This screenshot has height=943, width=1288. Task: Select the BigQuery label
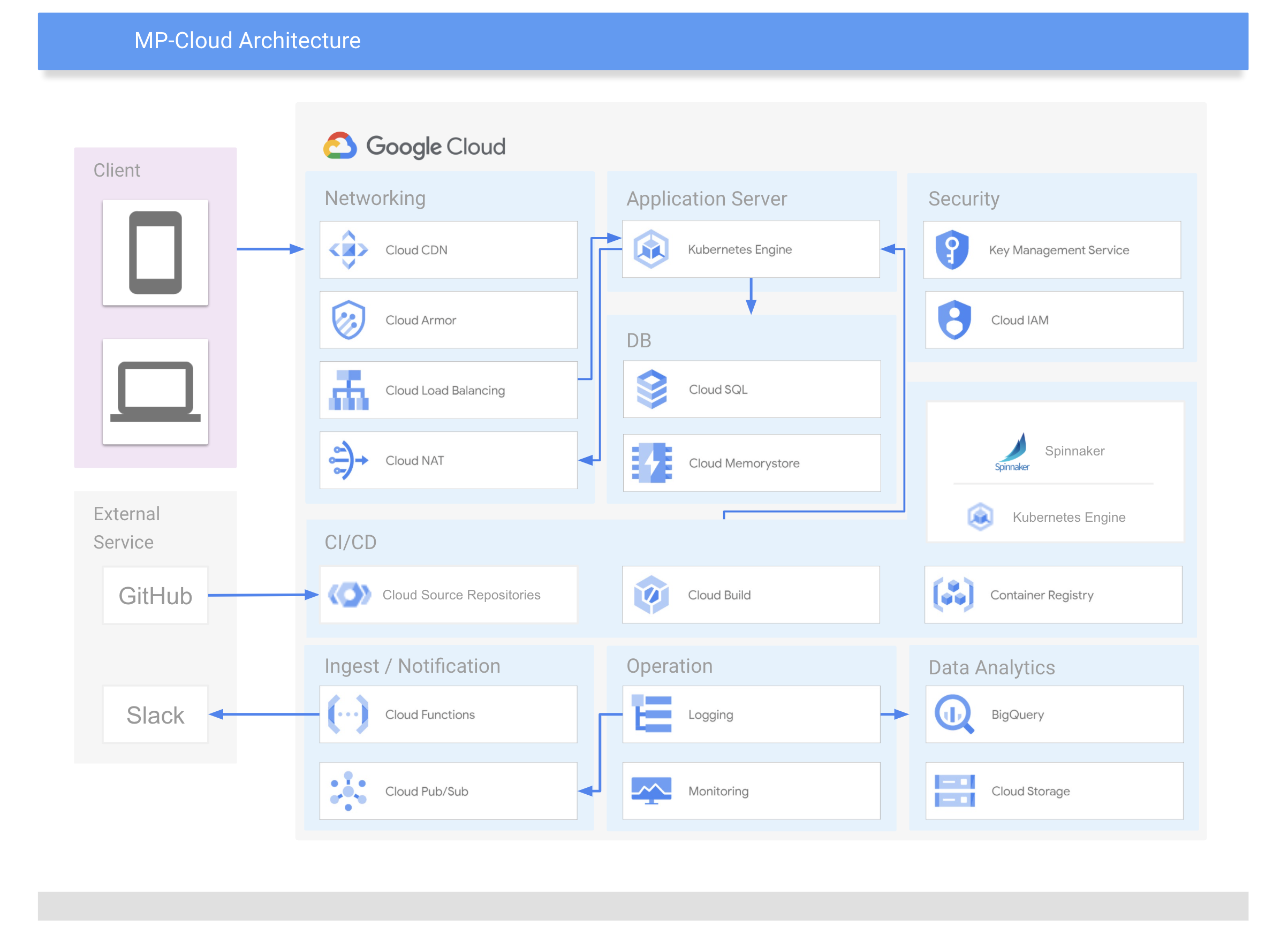(1017, 714)
